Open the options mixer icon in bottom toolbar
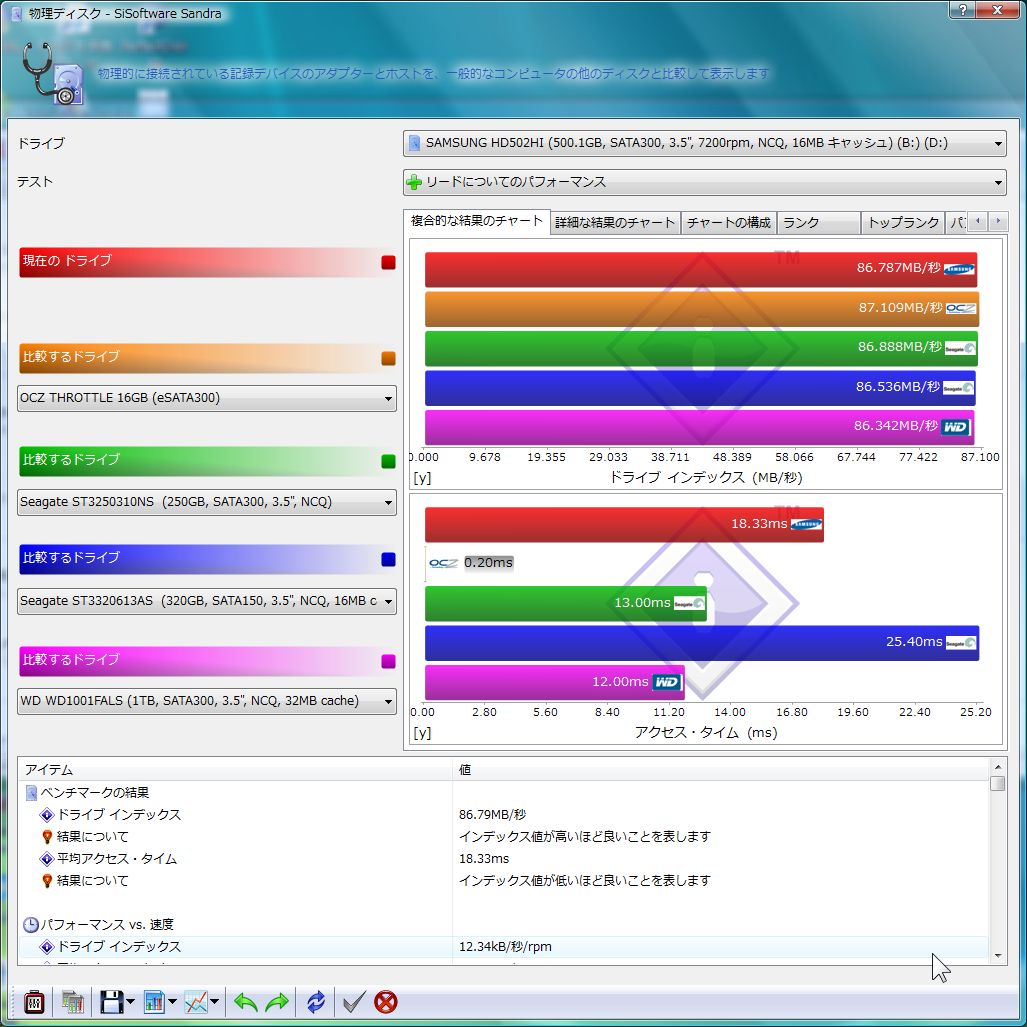1027x1027 pixels. point(33,1002)
